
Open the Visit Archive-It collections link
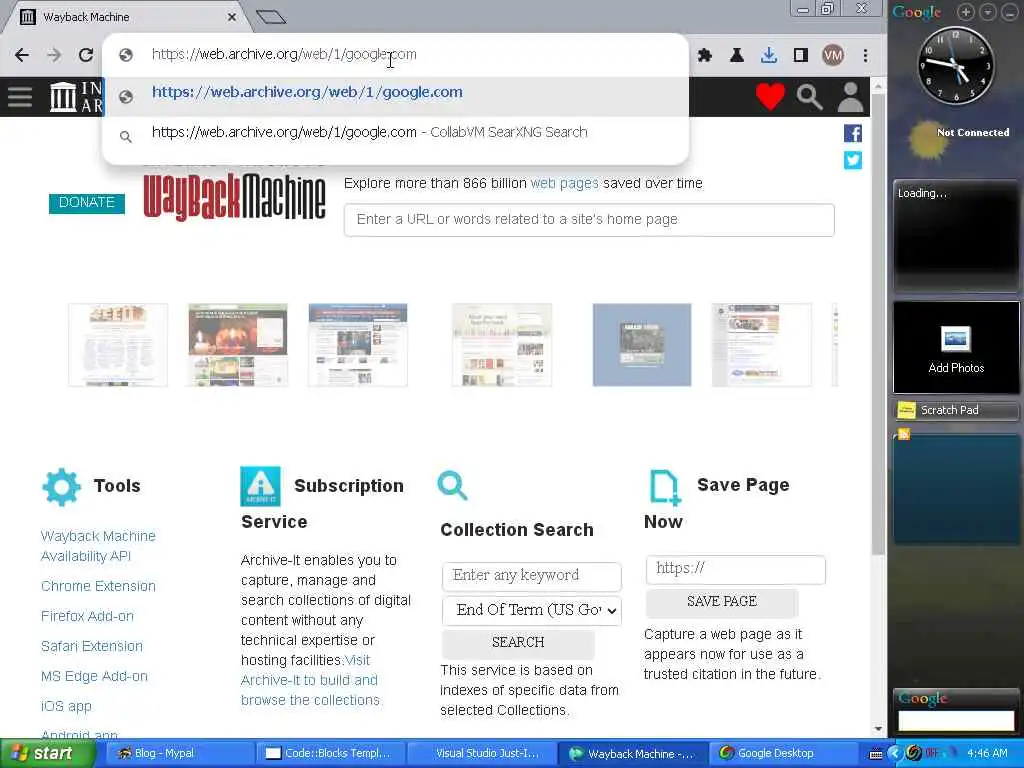310,680
